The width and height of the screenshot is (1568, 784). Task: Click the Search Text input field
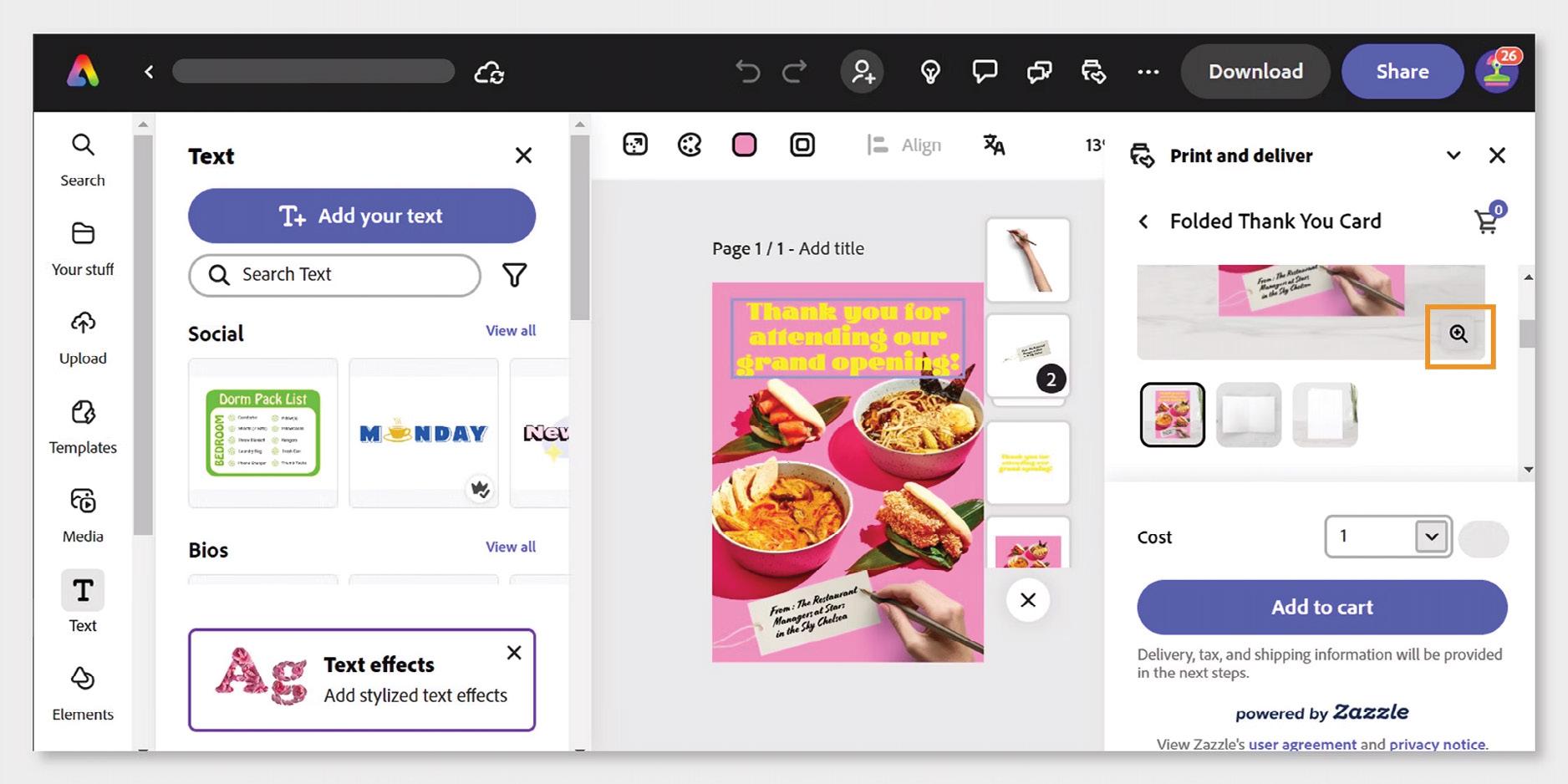tap(335, 275)
